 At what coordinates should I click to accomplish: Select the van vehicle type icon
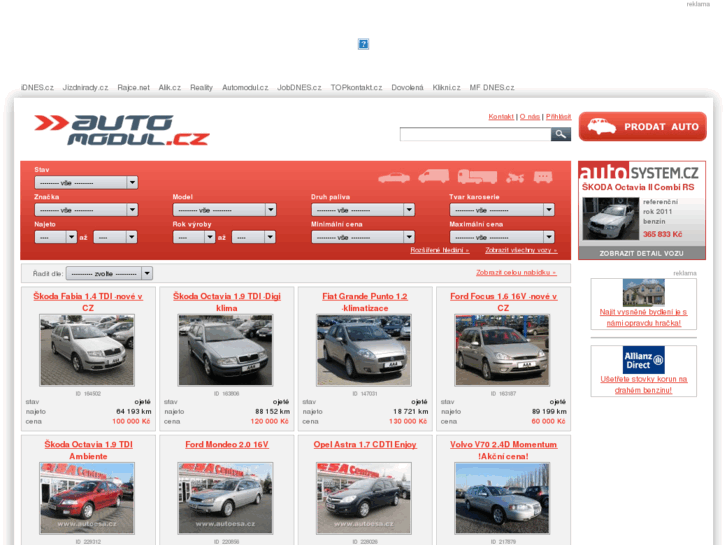click(x=434, y=176)
